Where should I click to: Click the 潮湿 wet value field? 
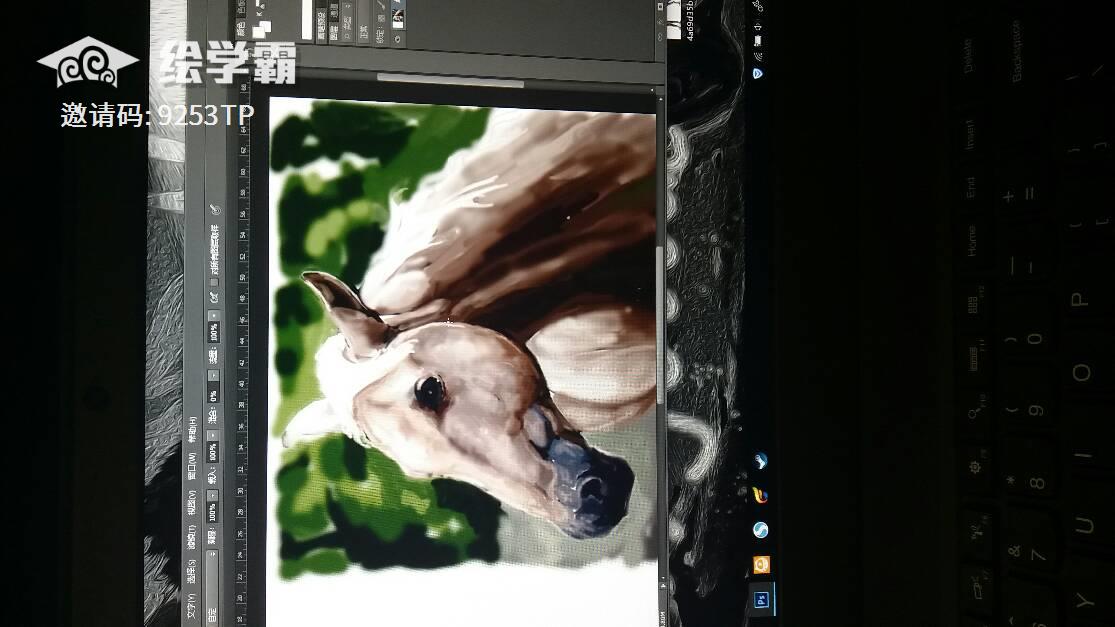coord(213,512)
